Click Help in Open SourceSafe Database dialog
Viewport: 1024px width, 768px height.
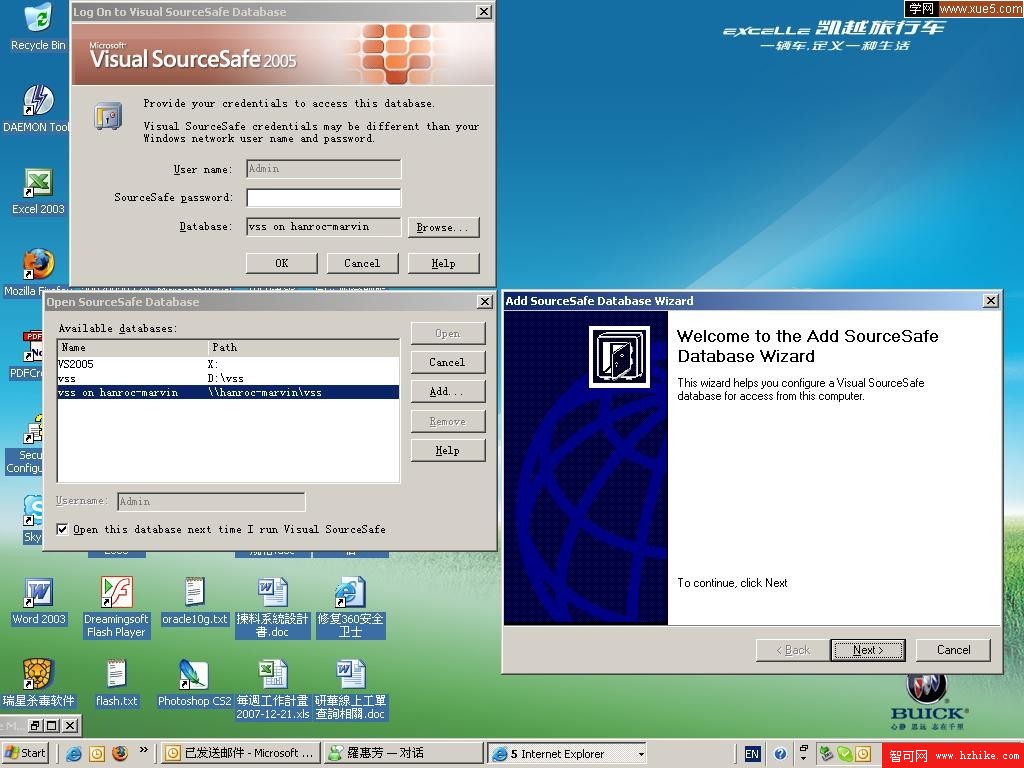[447, 451]
